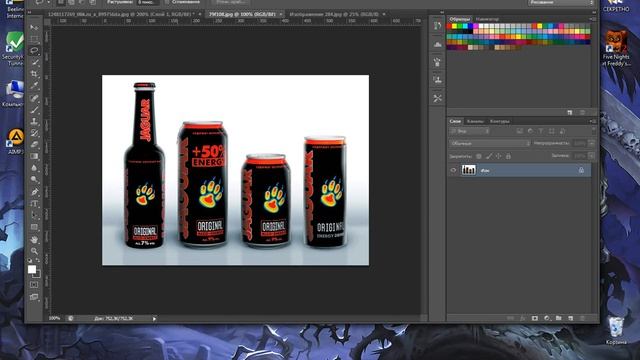Select the History Brush tool
Viewport: 640px width, 360px height.
point(35,133)
